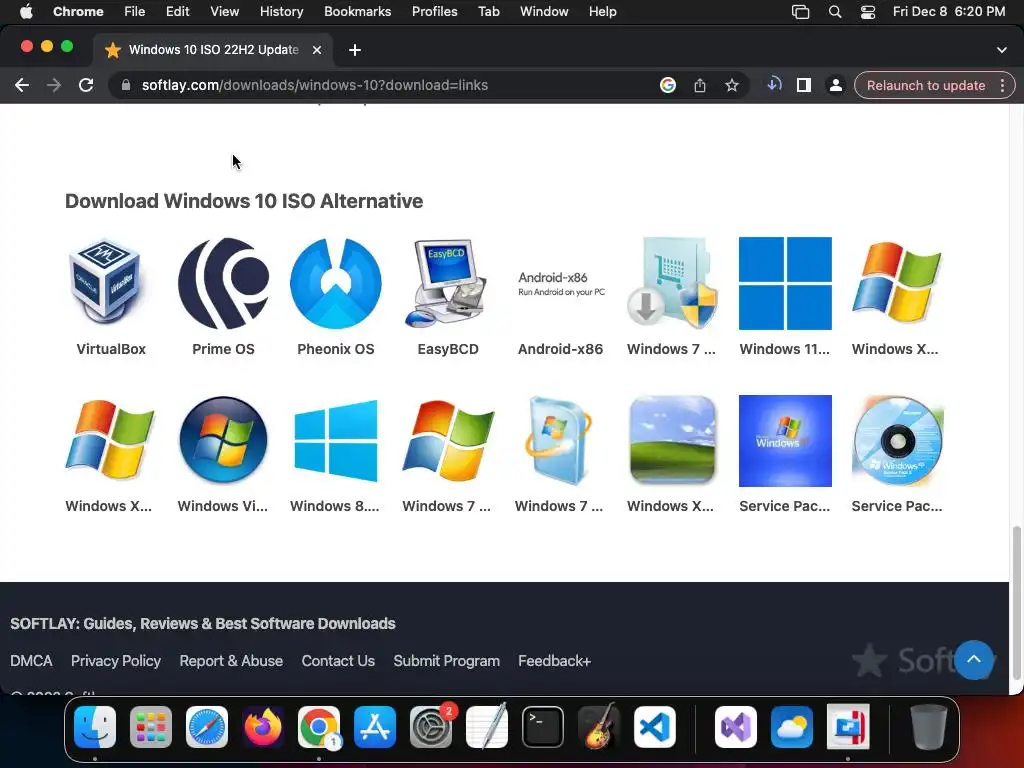1024x768 pixels.
Task: Open the Window menu
Action: [x=544, y=12]
